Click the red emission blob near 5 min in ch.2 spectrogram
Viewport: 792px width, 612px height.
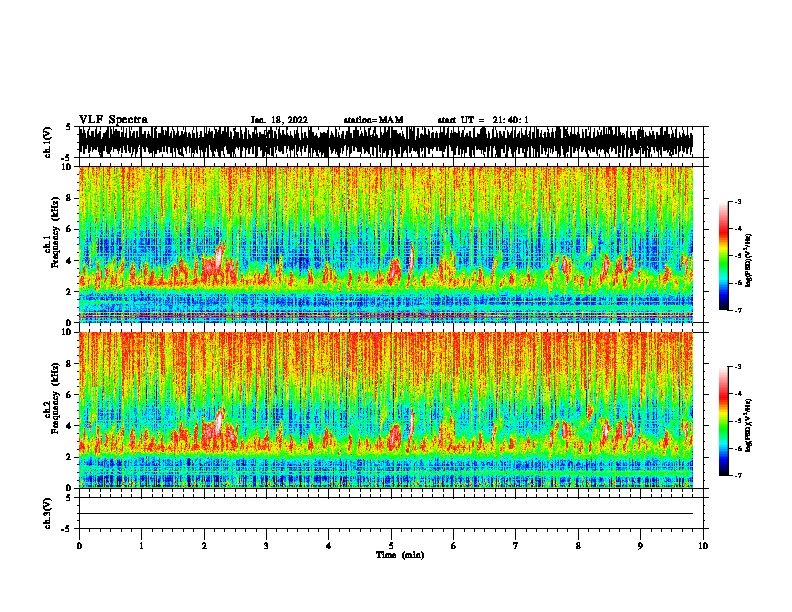(394, 436)
